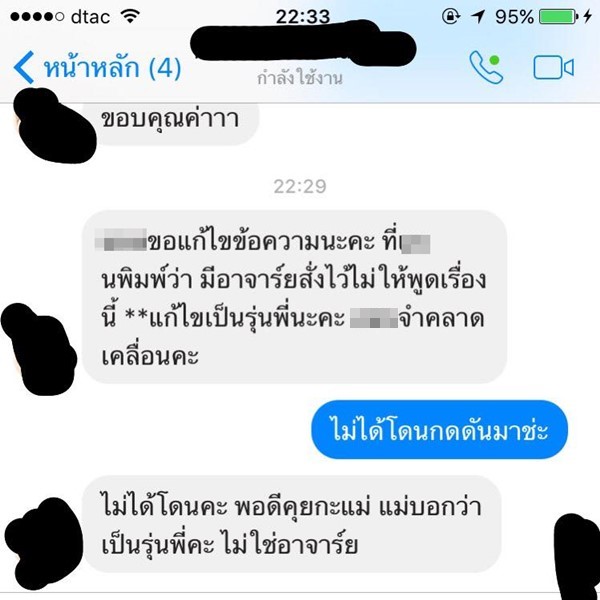Viewport: 600px width, 600px height.
Task: Open the sender avatar beside ขอบคุณค่าาา message
Action: coord(54,125)
